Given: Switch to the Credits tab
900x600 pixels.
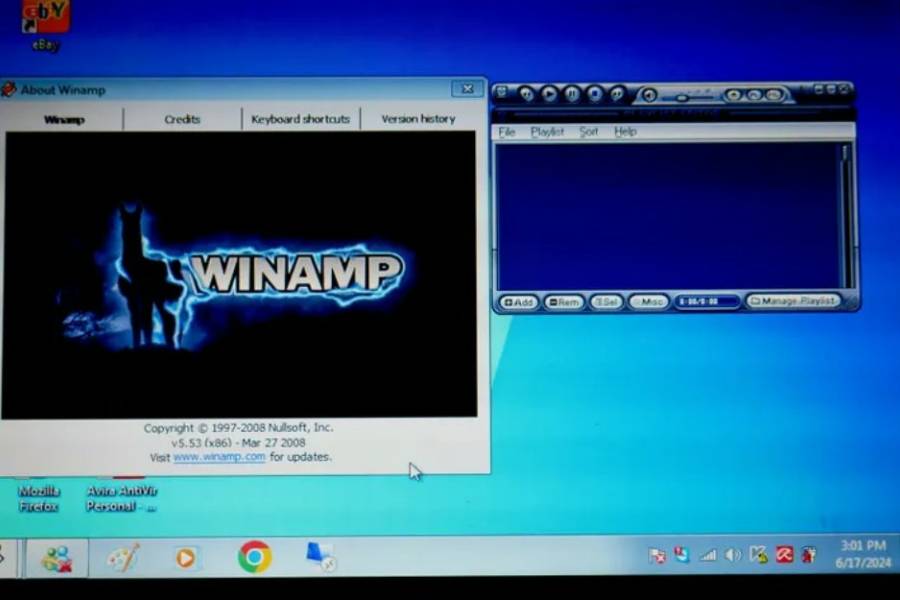Looking at the screenshot, I should pos(182,119).
